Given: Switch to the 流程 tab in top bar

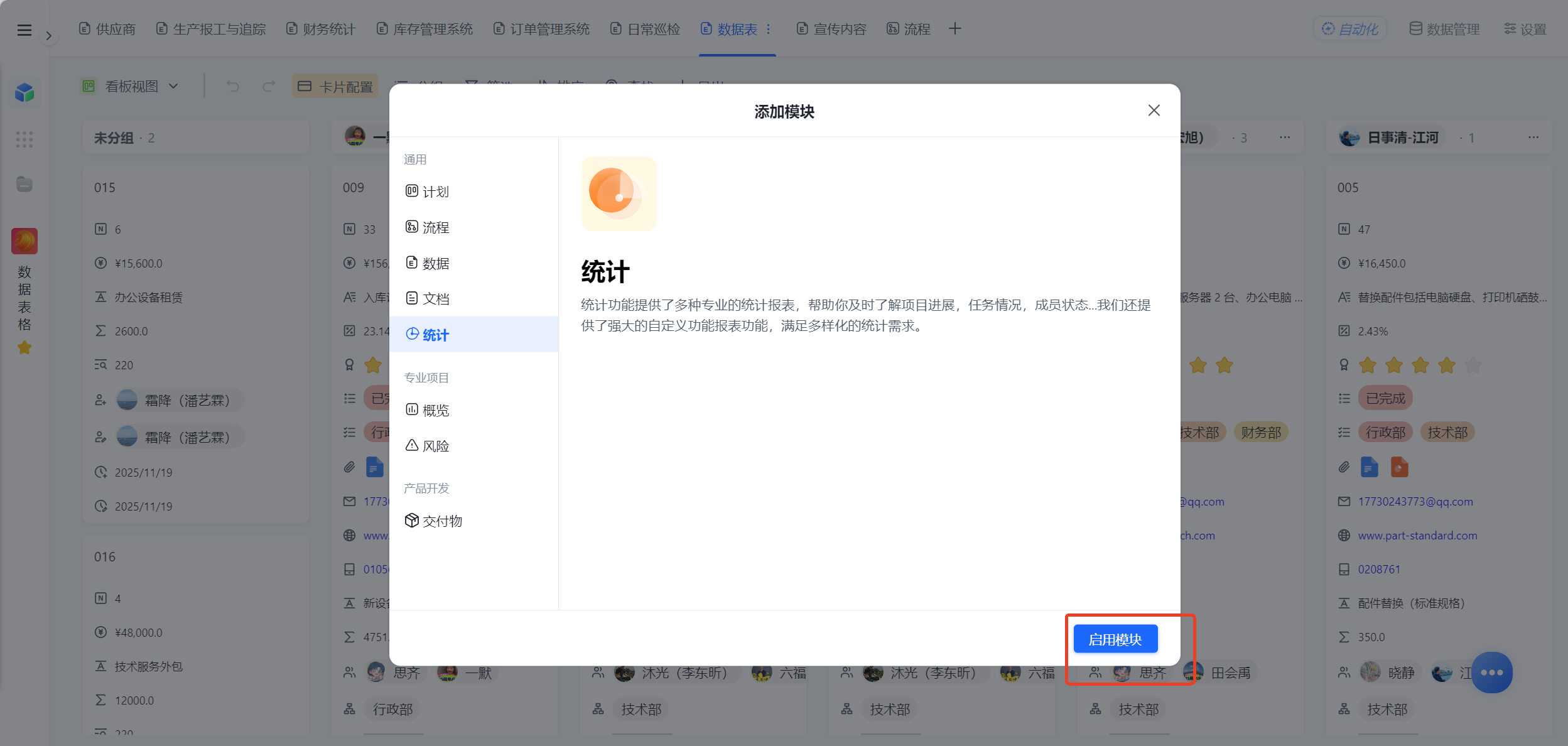Looking at the screenshot, I should 909,29.
